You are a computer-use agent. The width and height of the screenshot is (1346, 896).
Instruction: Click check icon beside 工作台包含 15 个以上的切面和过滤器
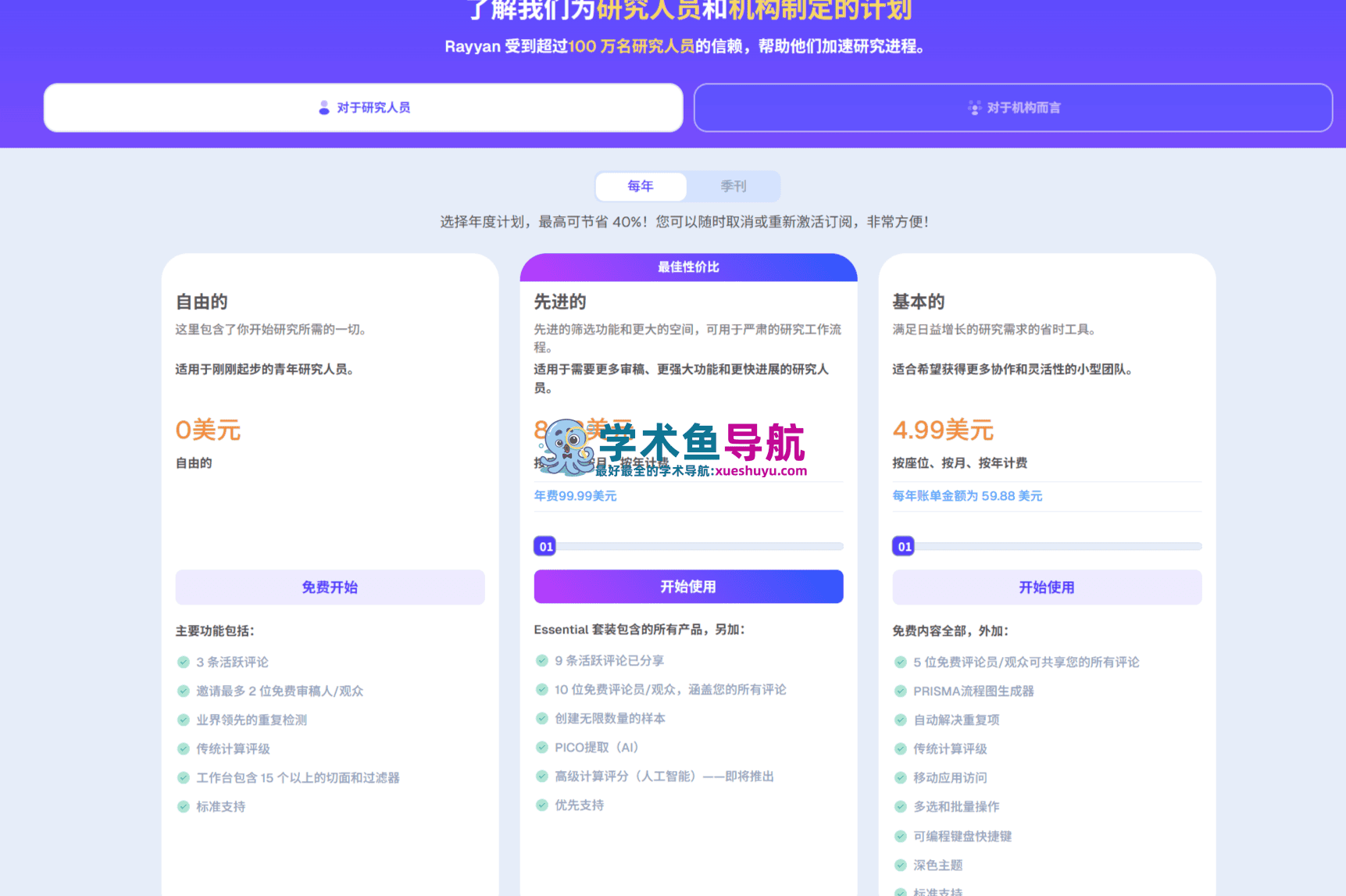[x=184, y=778]
